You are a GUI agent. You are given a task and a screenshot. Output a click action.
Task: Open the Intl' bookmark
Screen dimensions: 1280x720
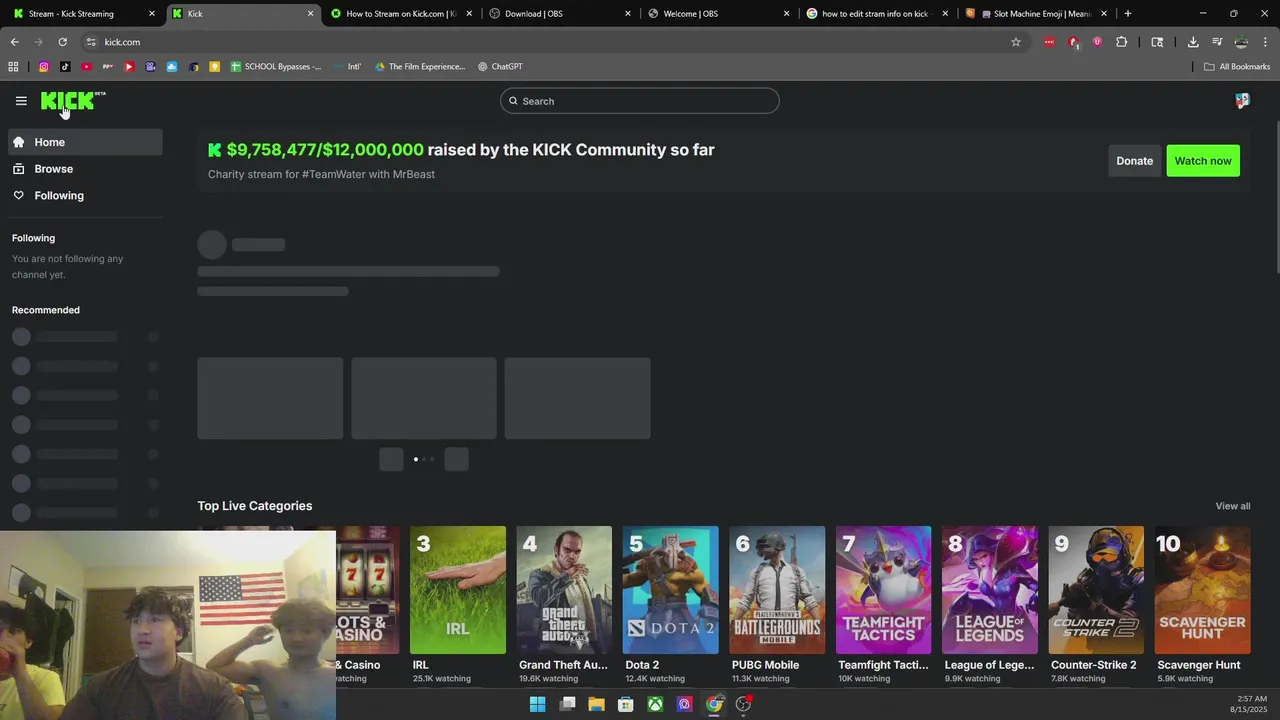pyautogui.click(x=347, y=67)
